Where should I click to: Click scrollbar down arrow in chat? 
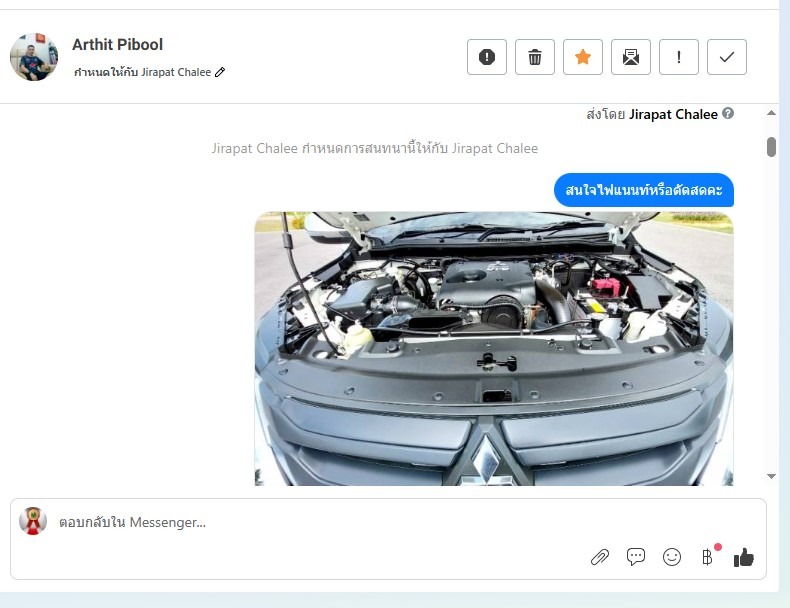coord(771,476)
